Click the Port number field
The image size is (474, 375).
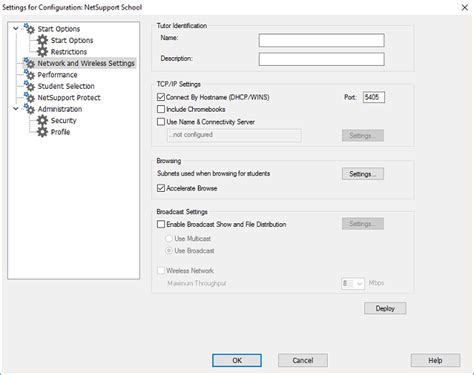pos(374,97)
